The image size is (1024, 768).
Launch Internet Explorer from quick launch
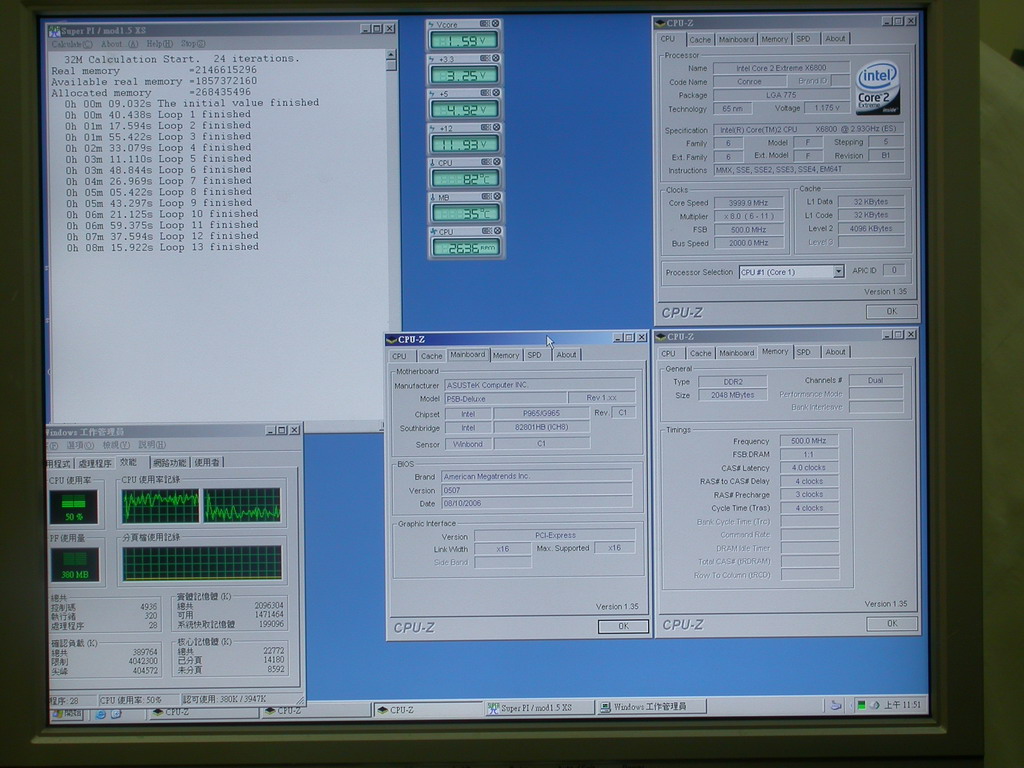101,714
